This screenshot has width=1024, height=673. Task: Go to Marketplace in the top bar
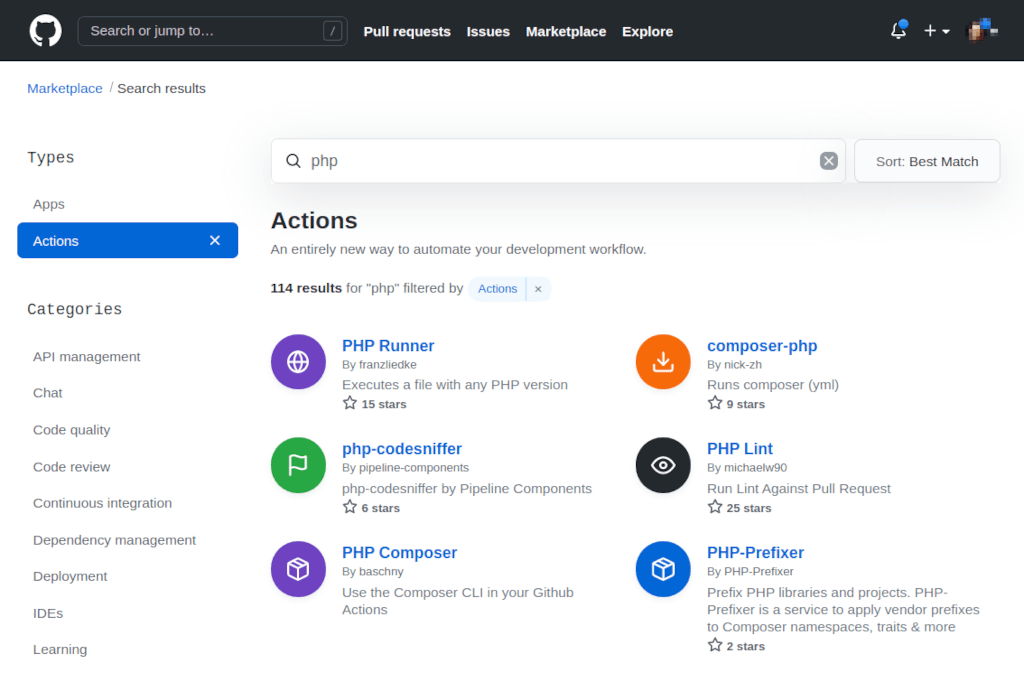(566, 31)
